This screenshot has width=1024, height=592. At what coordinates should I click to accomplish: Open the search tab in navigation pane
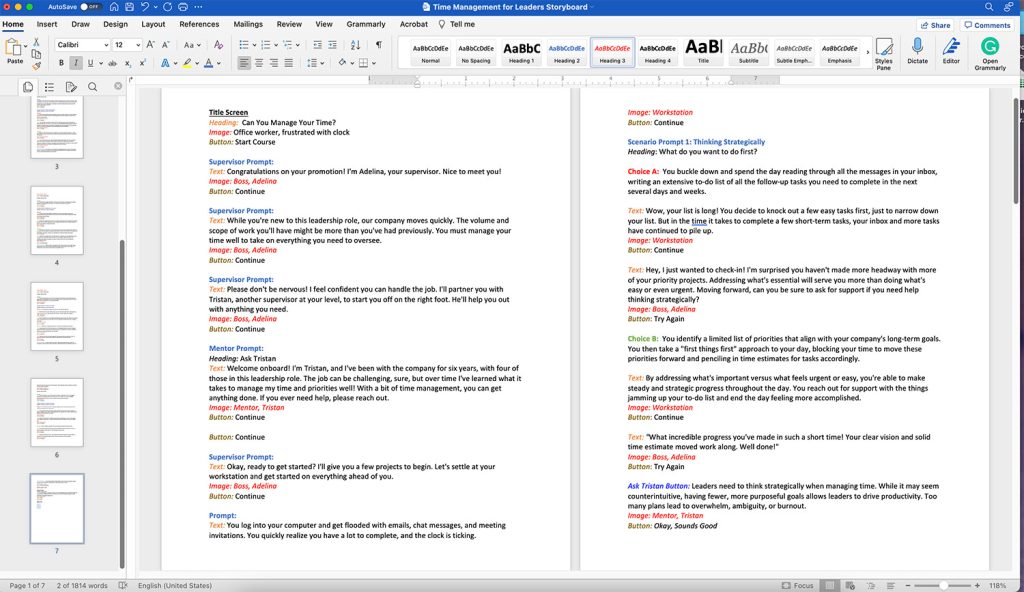(92, 87)
